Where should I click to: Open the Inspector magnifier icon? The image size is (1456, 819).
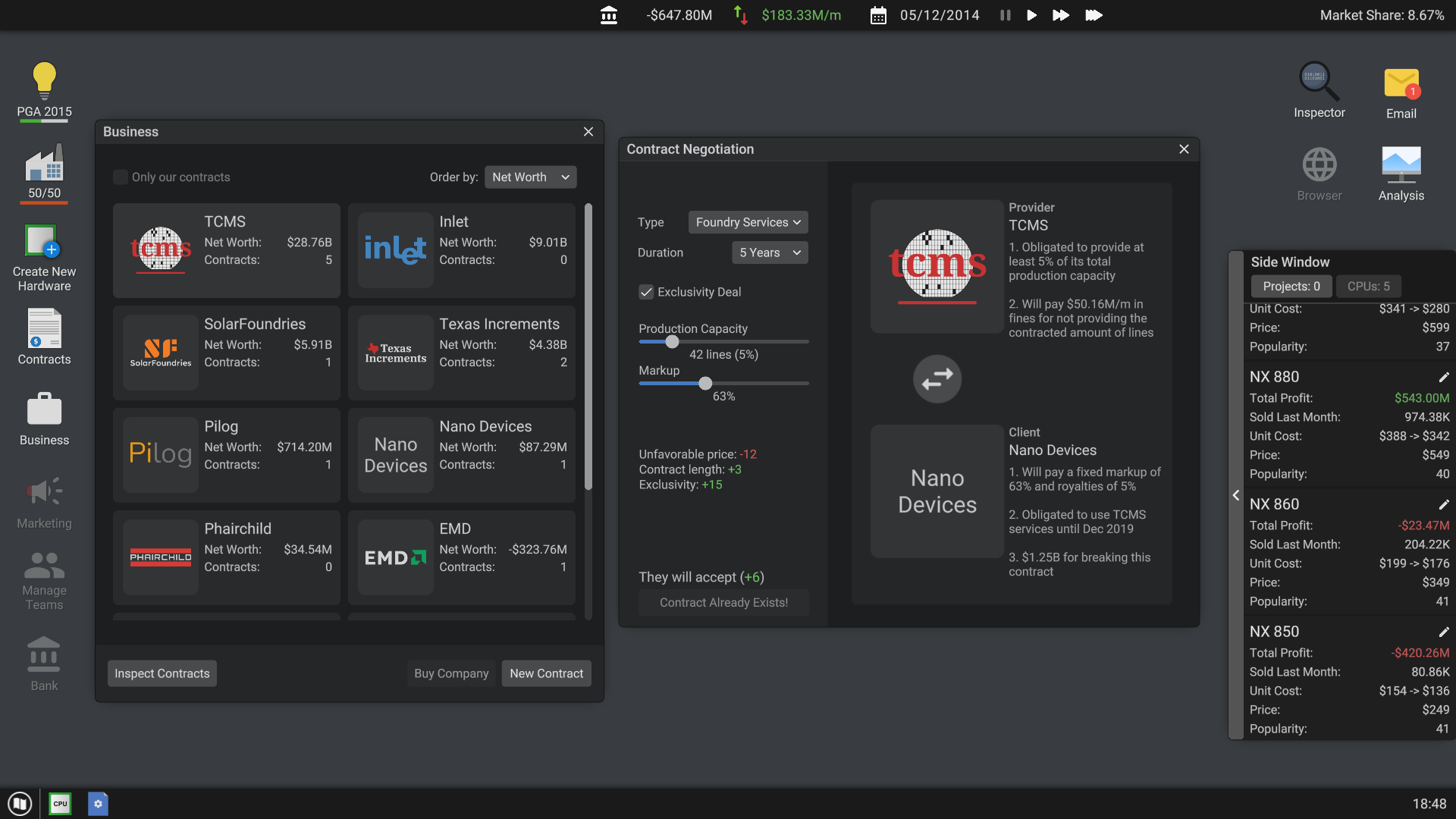pyautogui.click(x=1319, y=80)
